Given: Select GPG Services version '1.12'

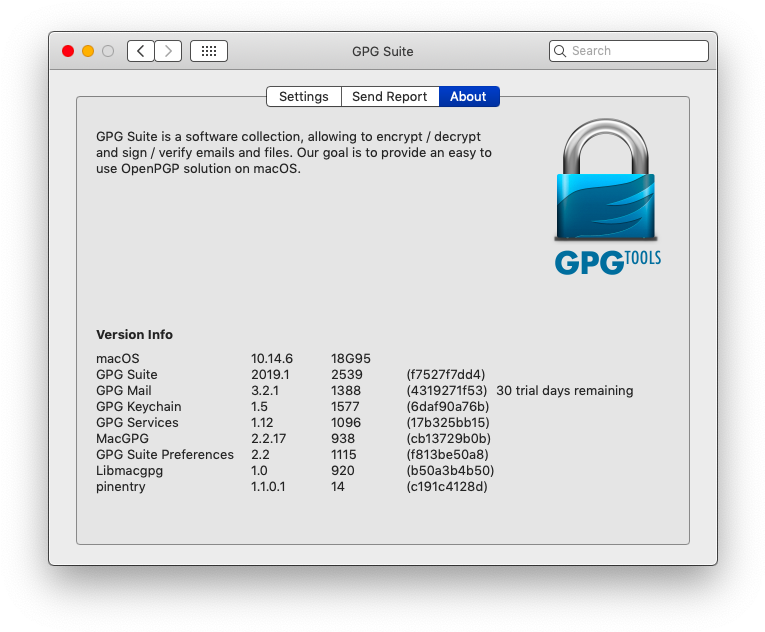Looking at the screenshot, I should point(262,423).
